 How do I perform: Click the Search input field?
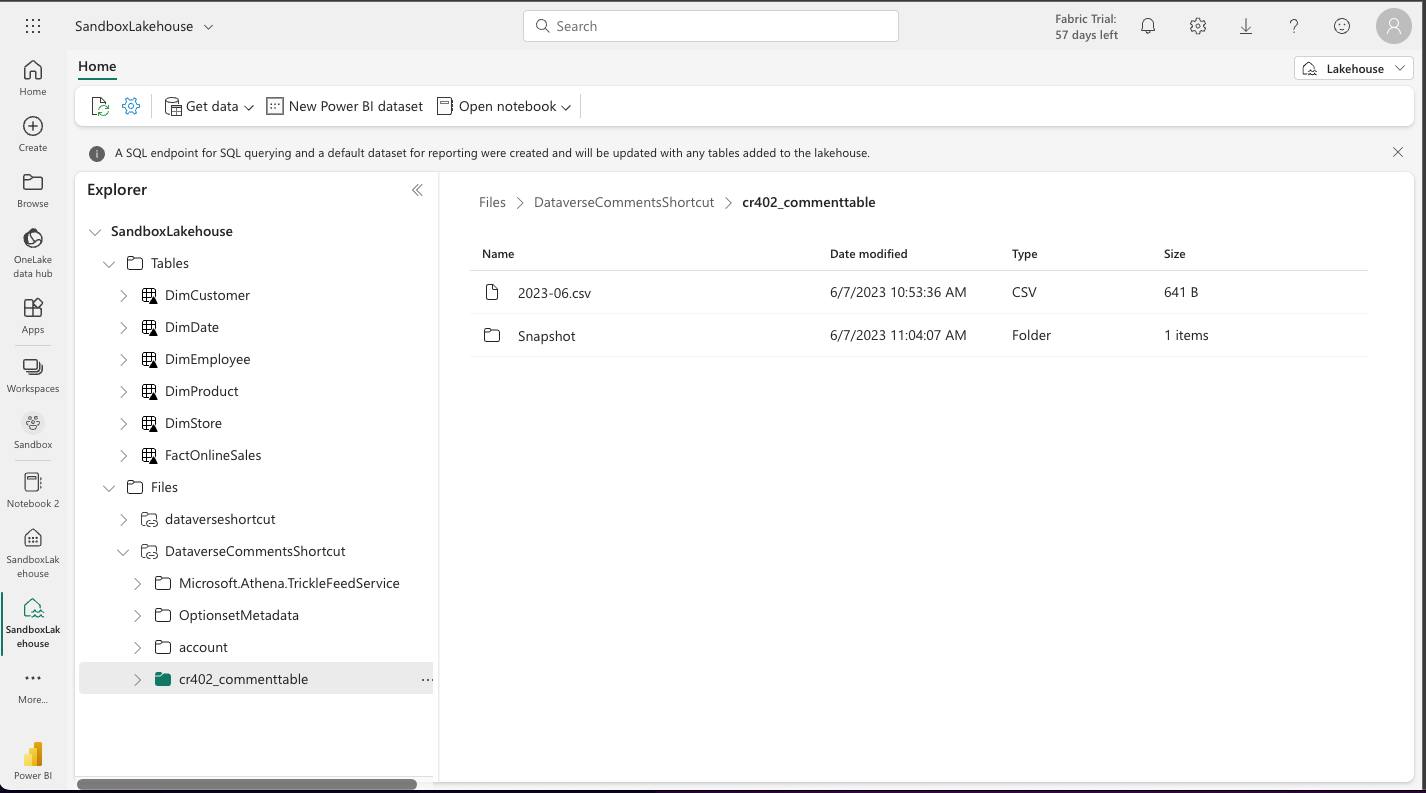(x=710, y=26)
